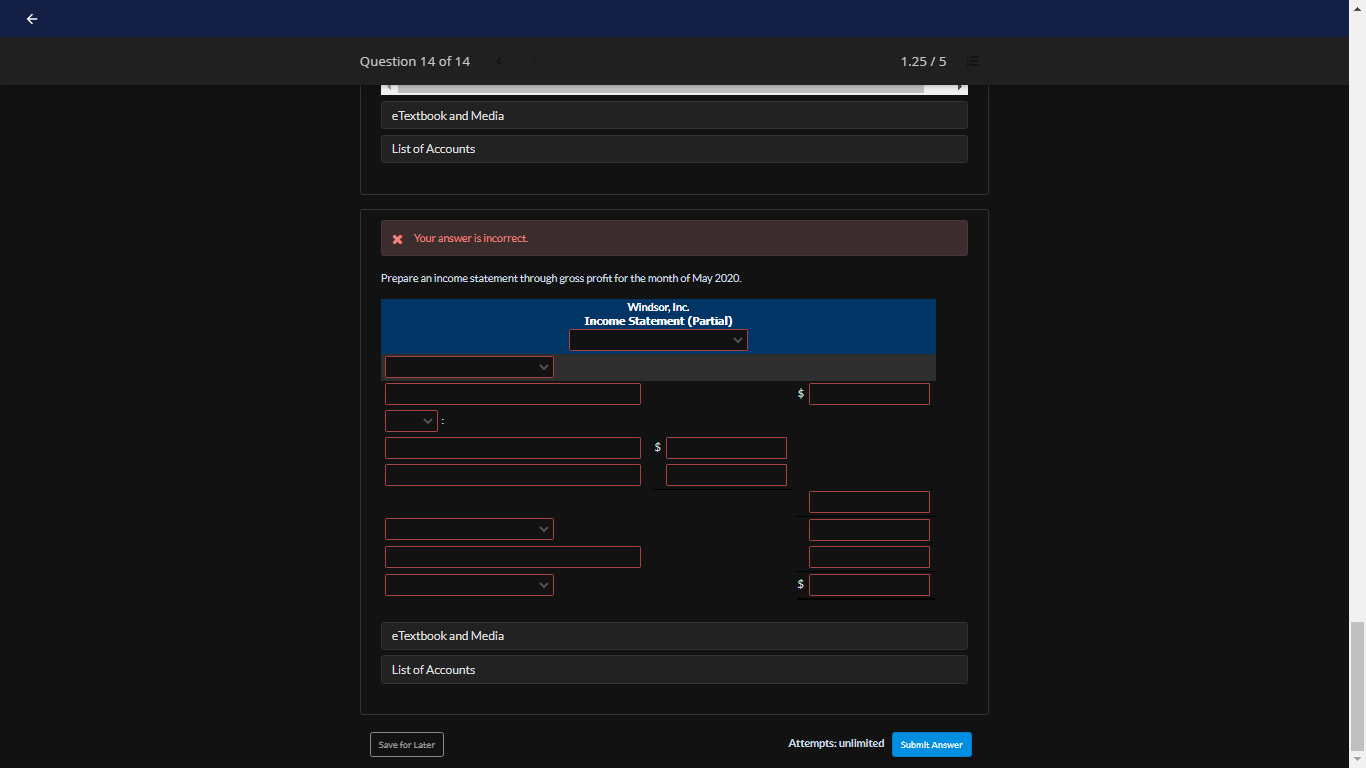Go to the previous question chevron
This screenshot has height=768, width=1366.
499,62
